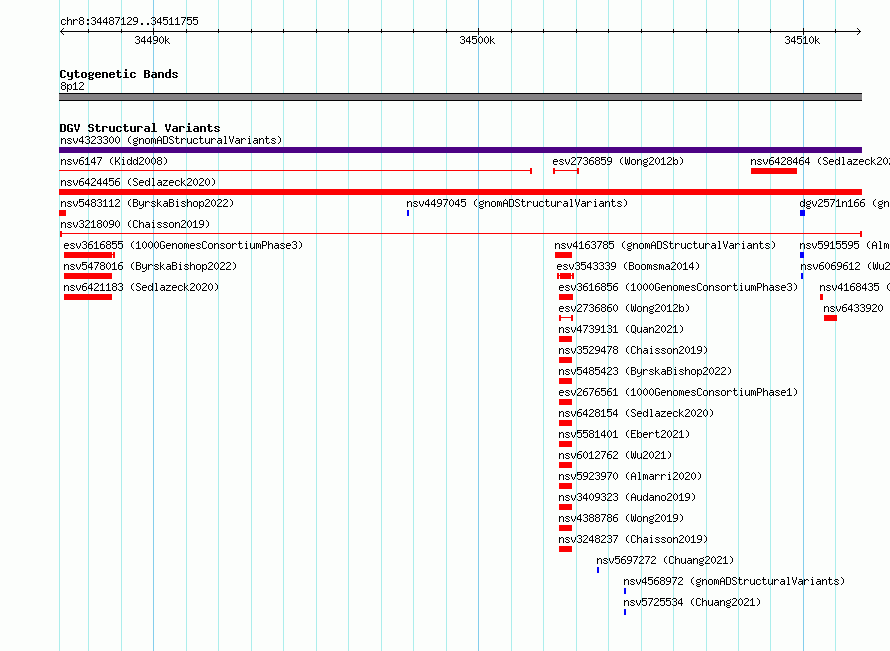The height and width of the screenshot is (651, 890).
Task: Click the 34490k ruler position label
Action: point(152,40)
